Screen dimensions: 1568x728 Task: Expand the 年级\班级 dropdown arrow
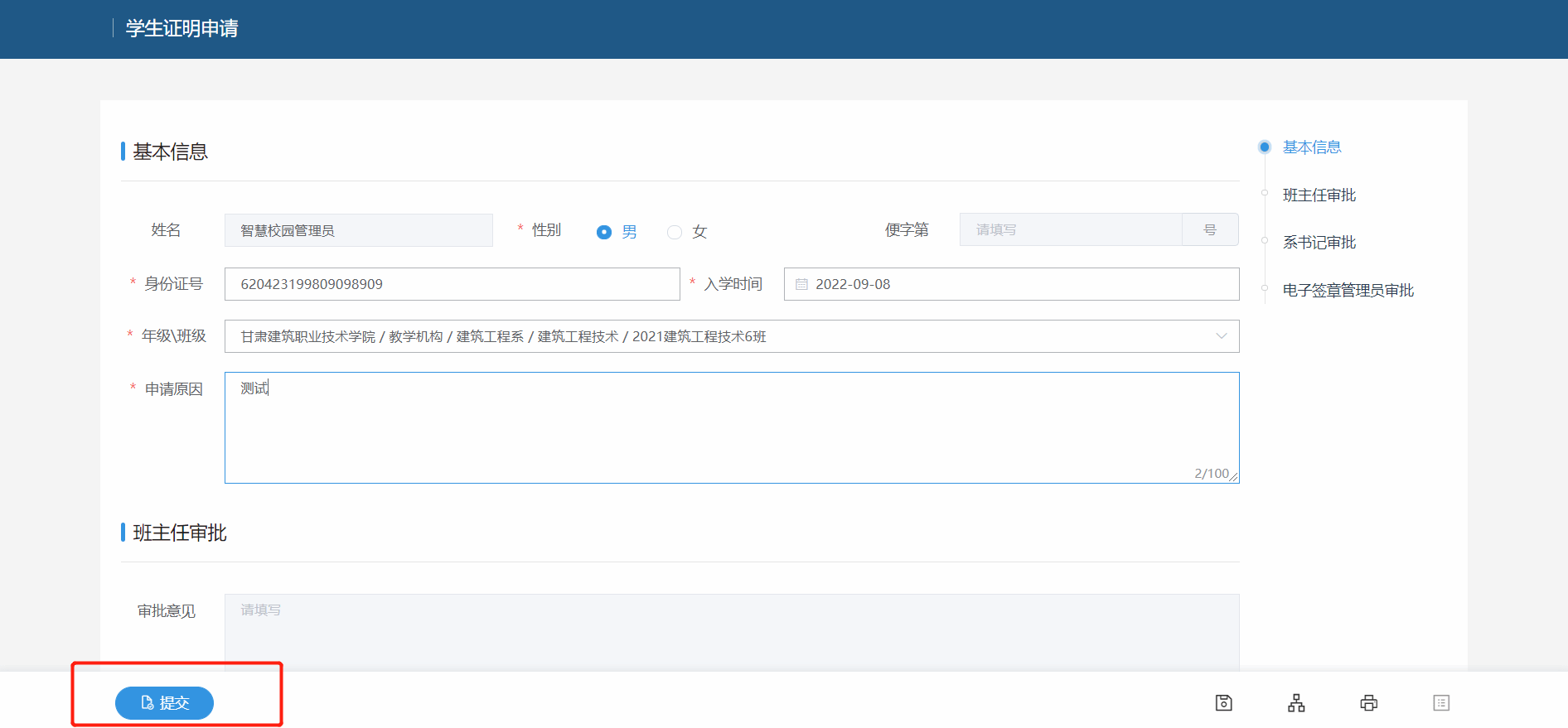click(1221, 336)
